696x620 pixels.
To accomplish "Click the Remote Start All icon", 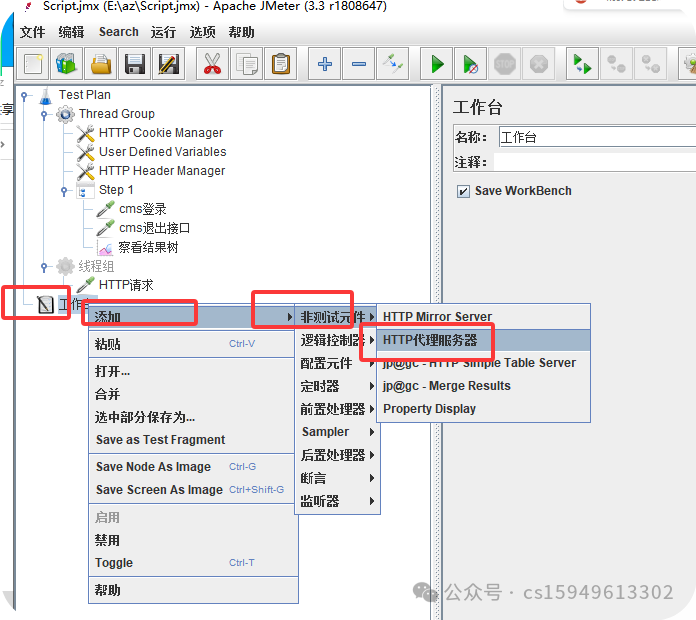I will click(x=582, y=64).
